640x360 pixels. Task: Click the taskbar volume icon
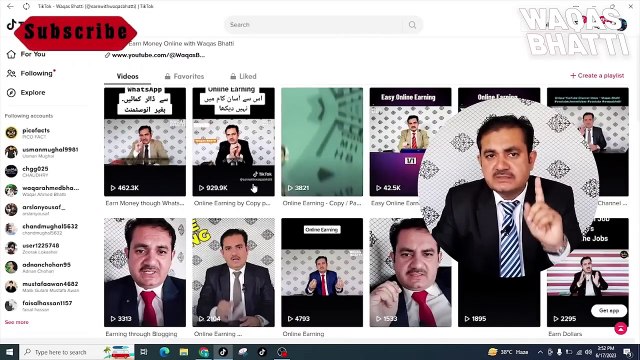pos(589,352)
